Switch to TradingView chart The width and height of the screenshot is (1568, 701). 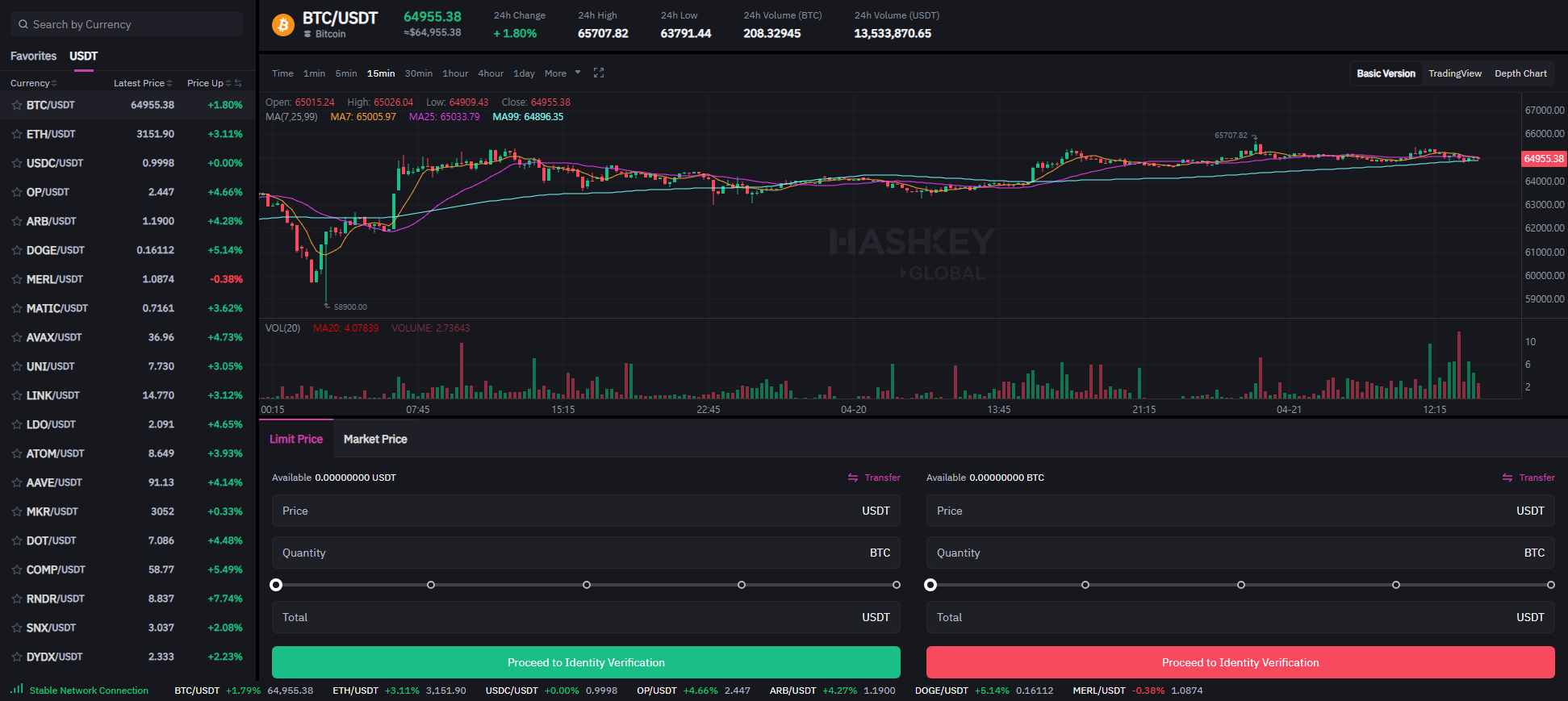[1455, 73]
